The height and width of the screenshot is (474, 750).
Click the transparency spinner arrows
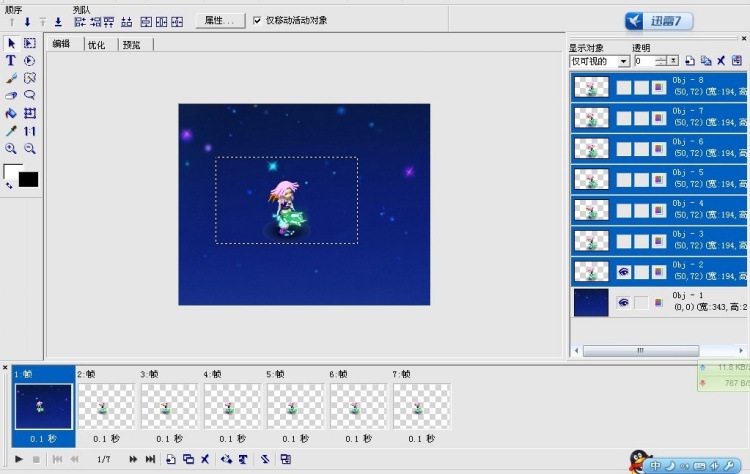pyautogui.click(x=661, y=61)
